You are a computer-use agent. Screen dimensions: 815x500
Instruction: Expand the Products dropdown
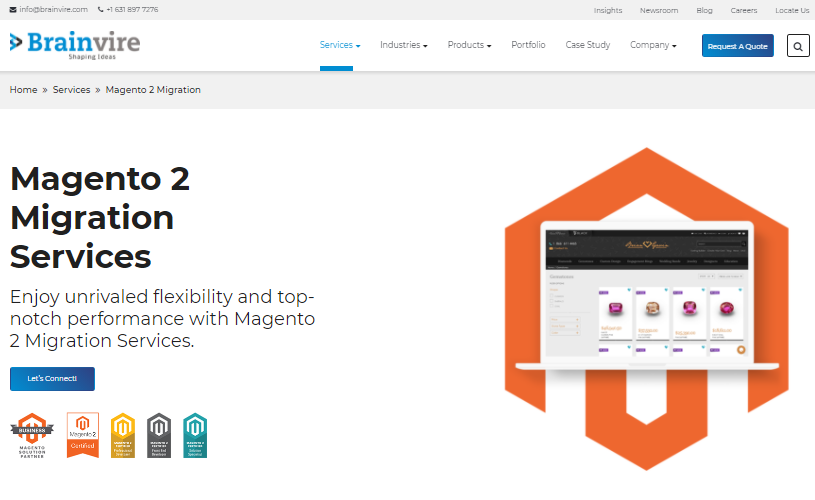click(x=469, y=45)
